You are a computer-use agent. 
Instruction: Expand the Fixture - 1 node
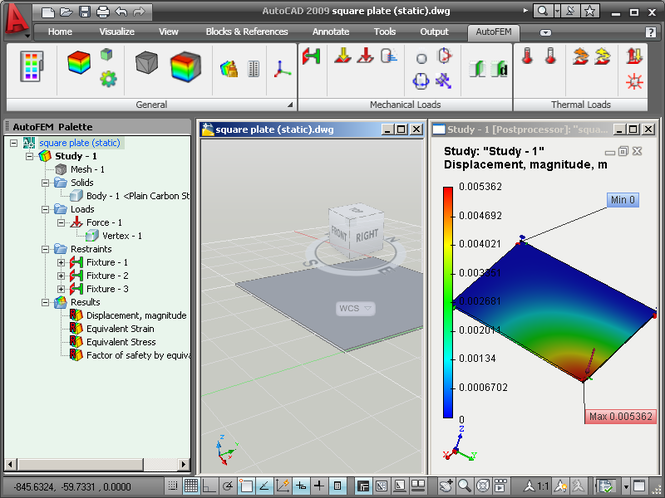61,263
